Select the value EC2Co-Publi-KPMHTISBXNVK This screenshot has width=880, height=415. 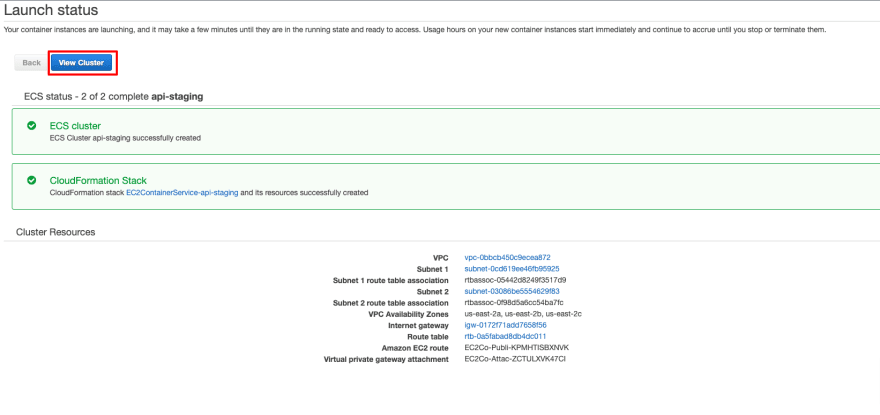click(517, 348)
